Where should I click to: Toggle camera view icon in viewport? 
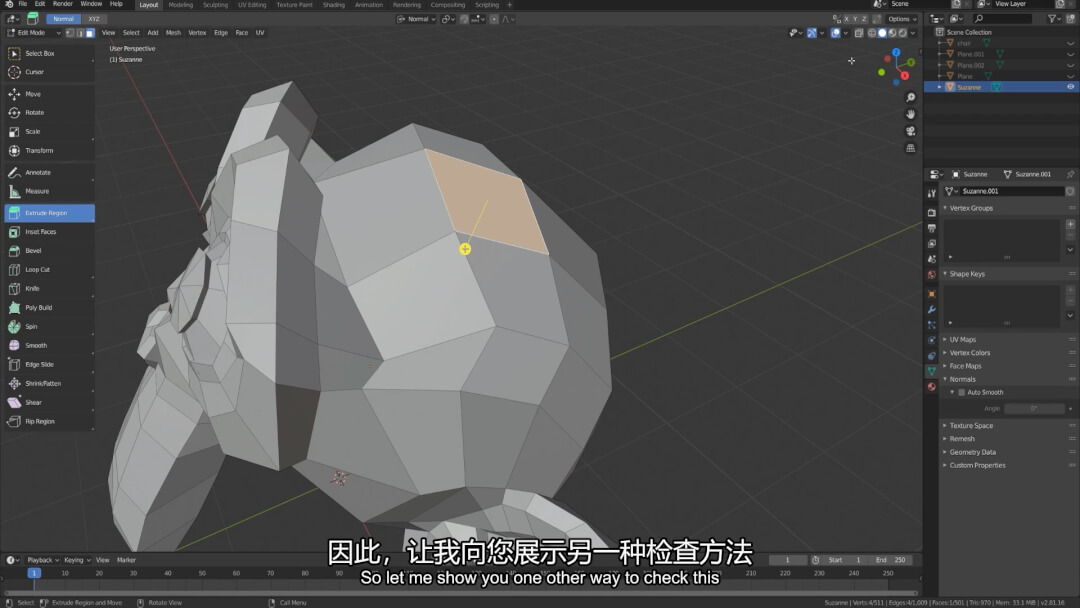point(911,131)
